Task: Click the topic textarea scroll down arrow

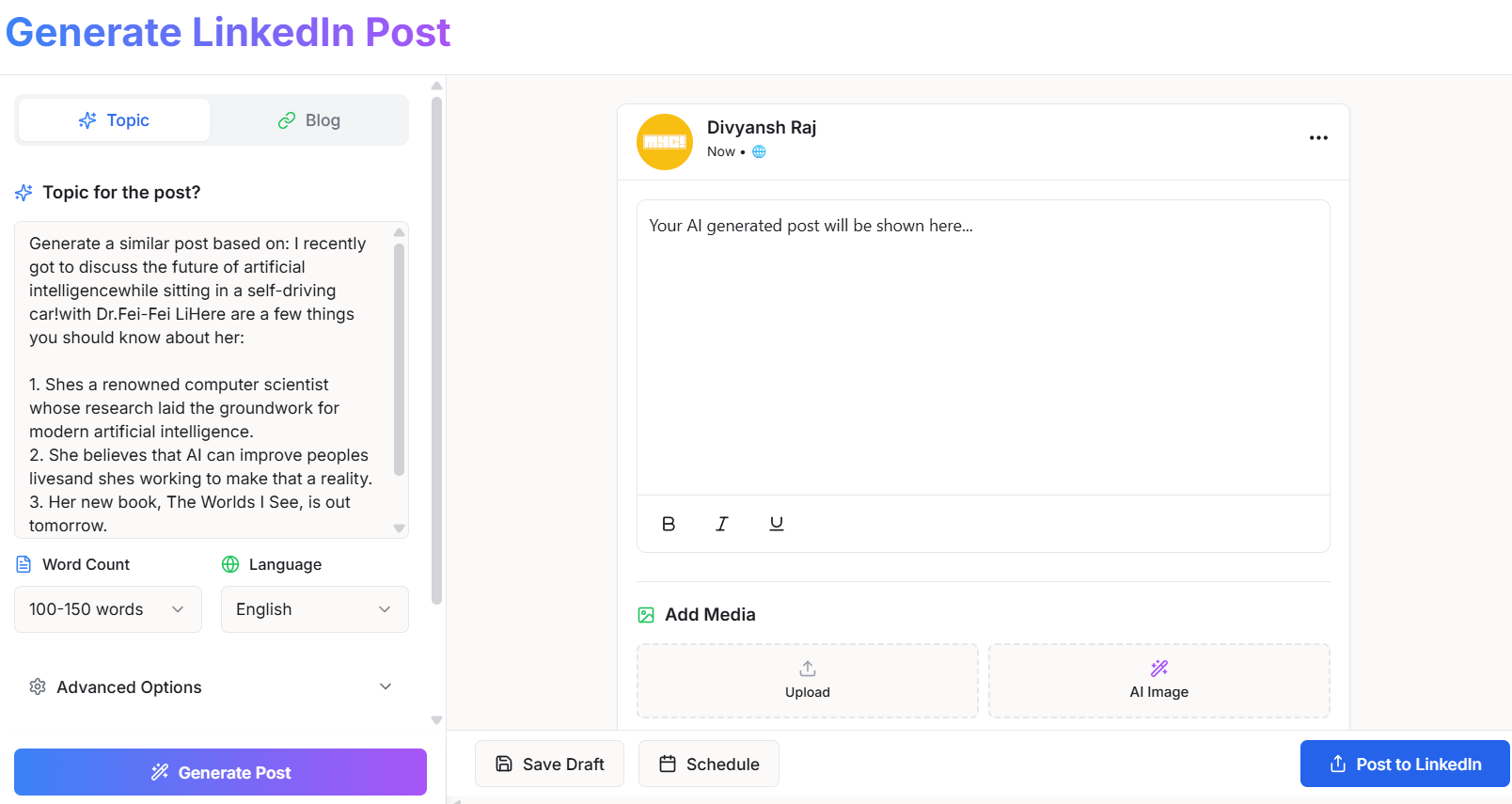Action: point(399,528)
